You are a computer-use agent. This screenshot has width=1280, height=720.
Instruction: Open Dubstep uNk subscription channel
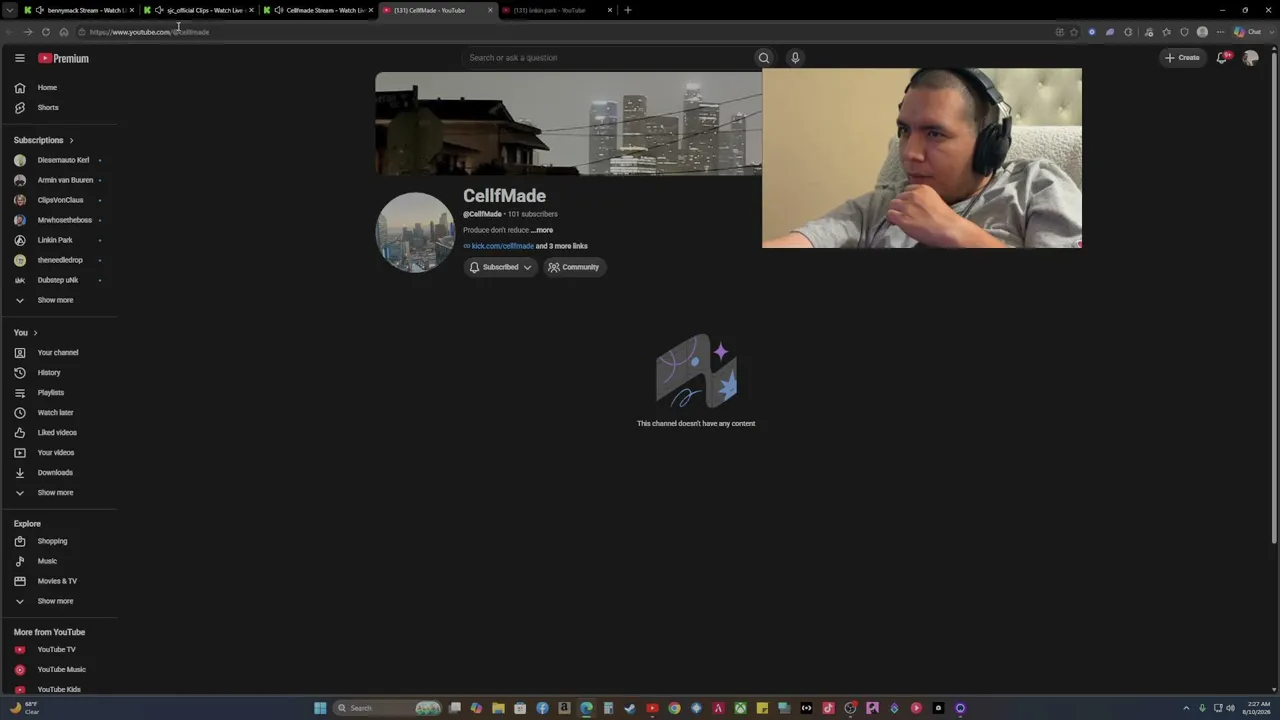pos(60,280)
